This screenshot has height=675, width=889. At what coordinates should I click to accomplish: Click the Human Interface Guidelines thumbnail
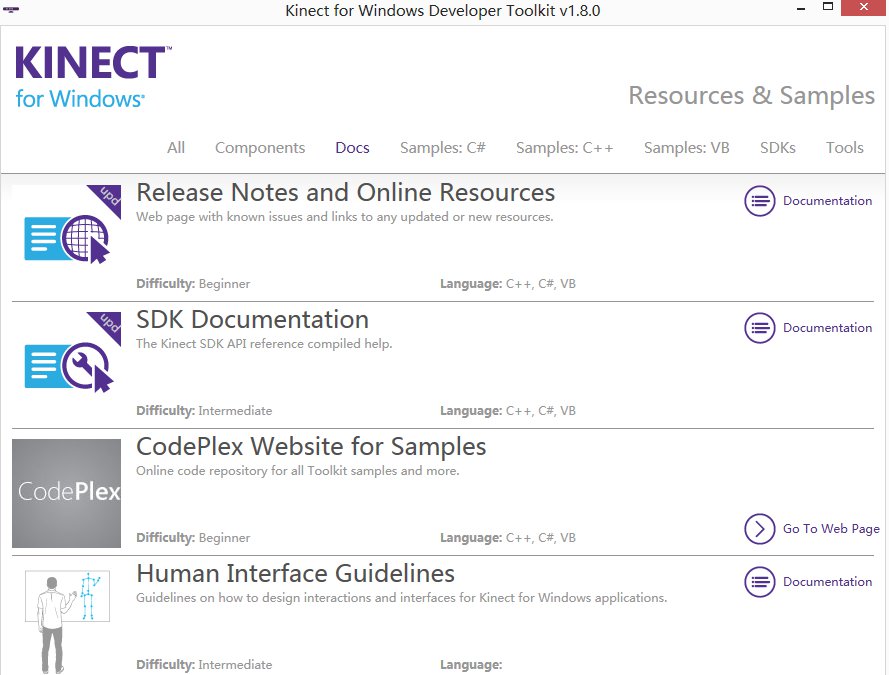click(x=66, y=620)
